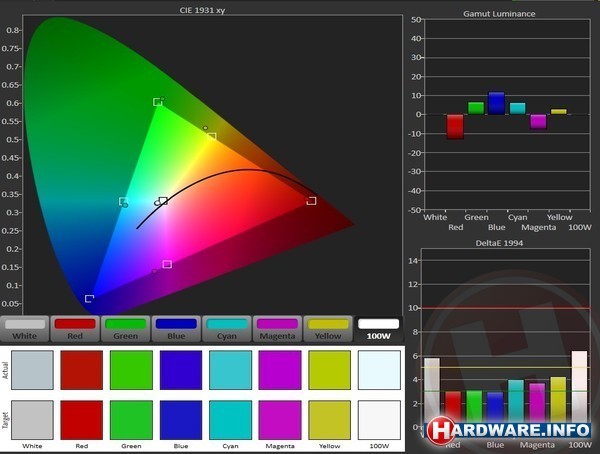Select the White color button
Screen dimensions: 600x454
(25, 329)
